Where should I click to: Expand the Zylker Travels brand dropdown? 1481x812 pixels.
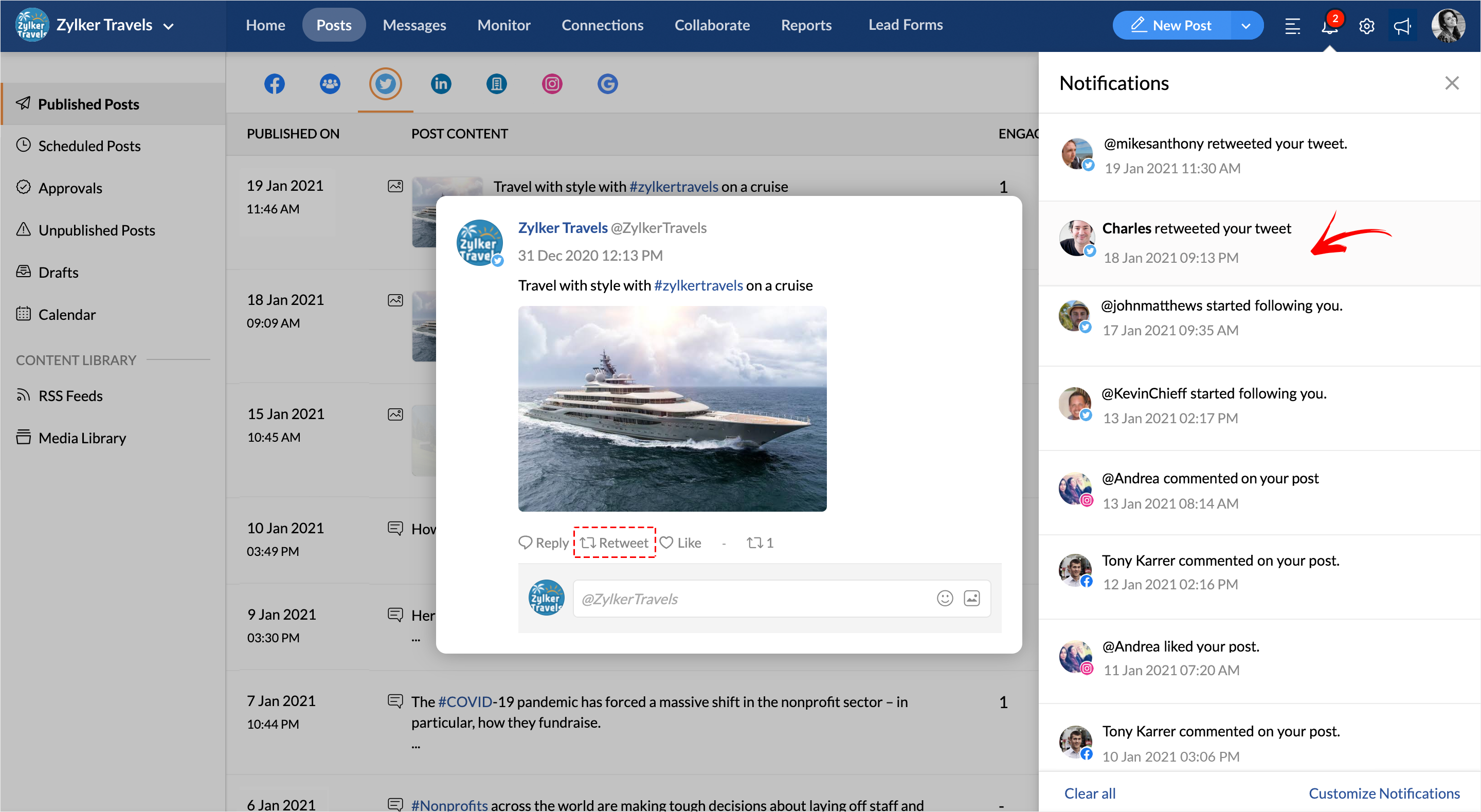click(x=169, y=26)
